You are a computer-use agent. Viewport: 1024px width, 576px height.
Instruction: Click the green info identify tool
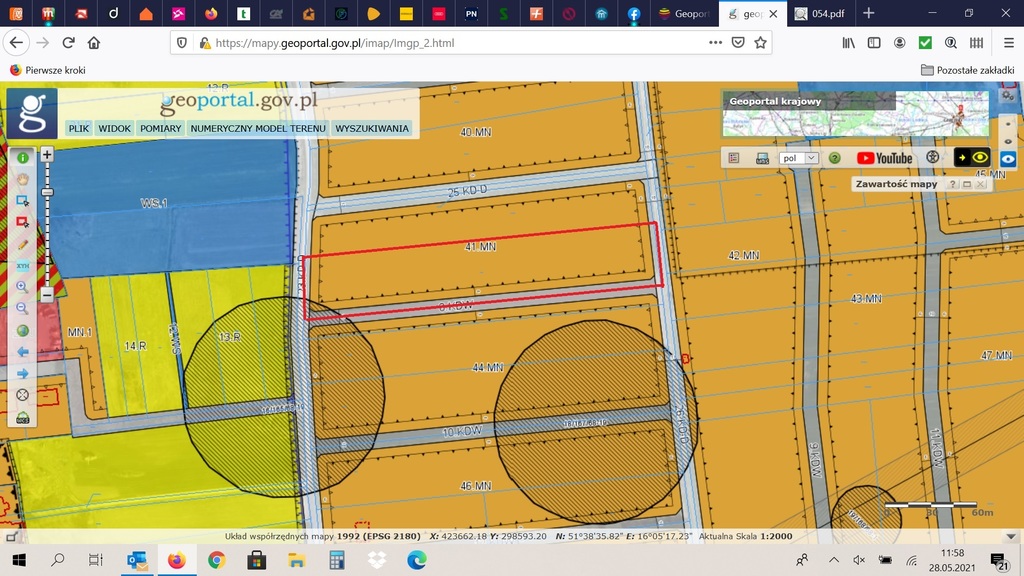pyautogui.click(x=22, y=158)
